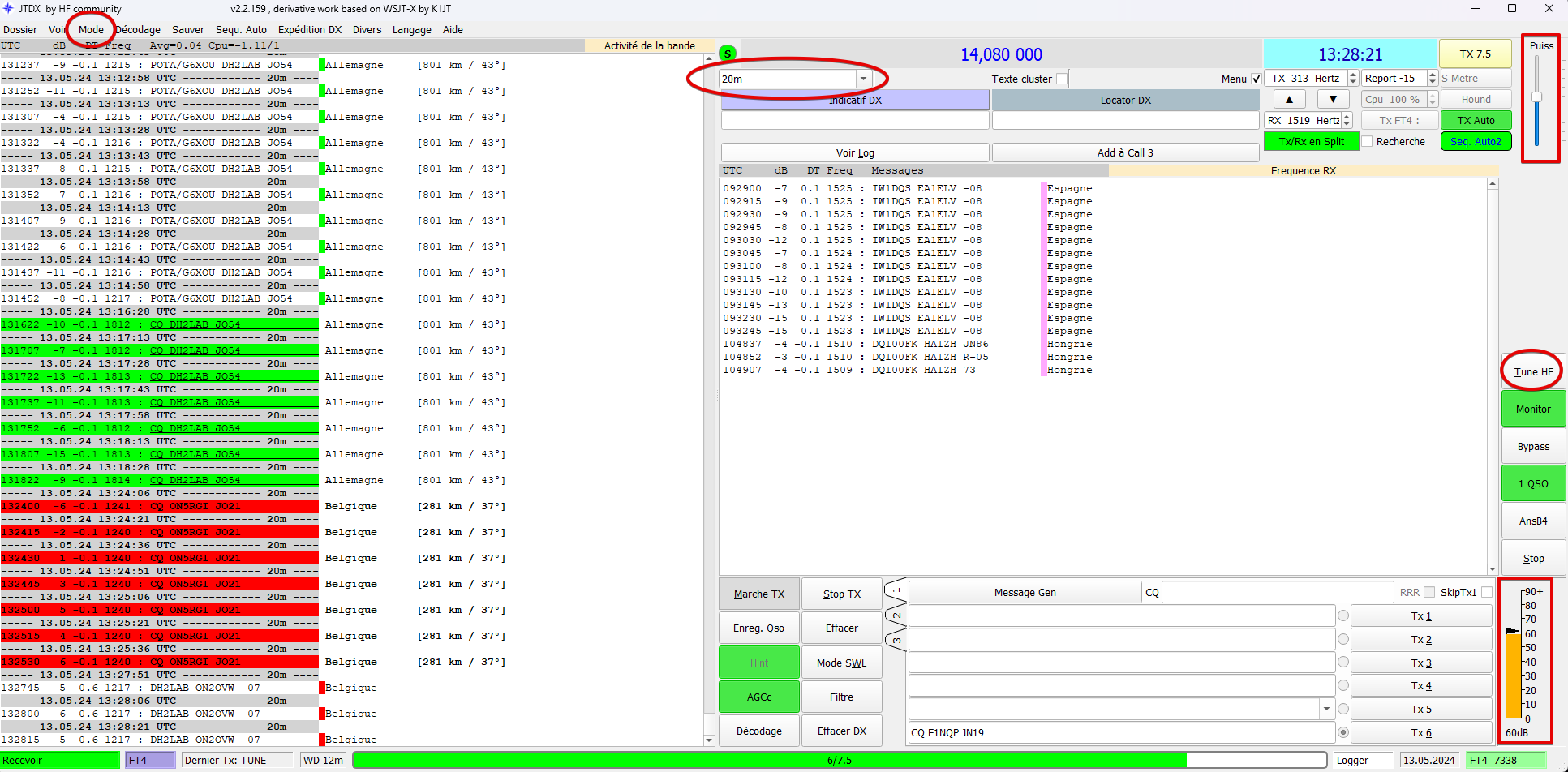Click the green S status indicator icon
The height and width of the screenshot is (772, 1568).
728,54
